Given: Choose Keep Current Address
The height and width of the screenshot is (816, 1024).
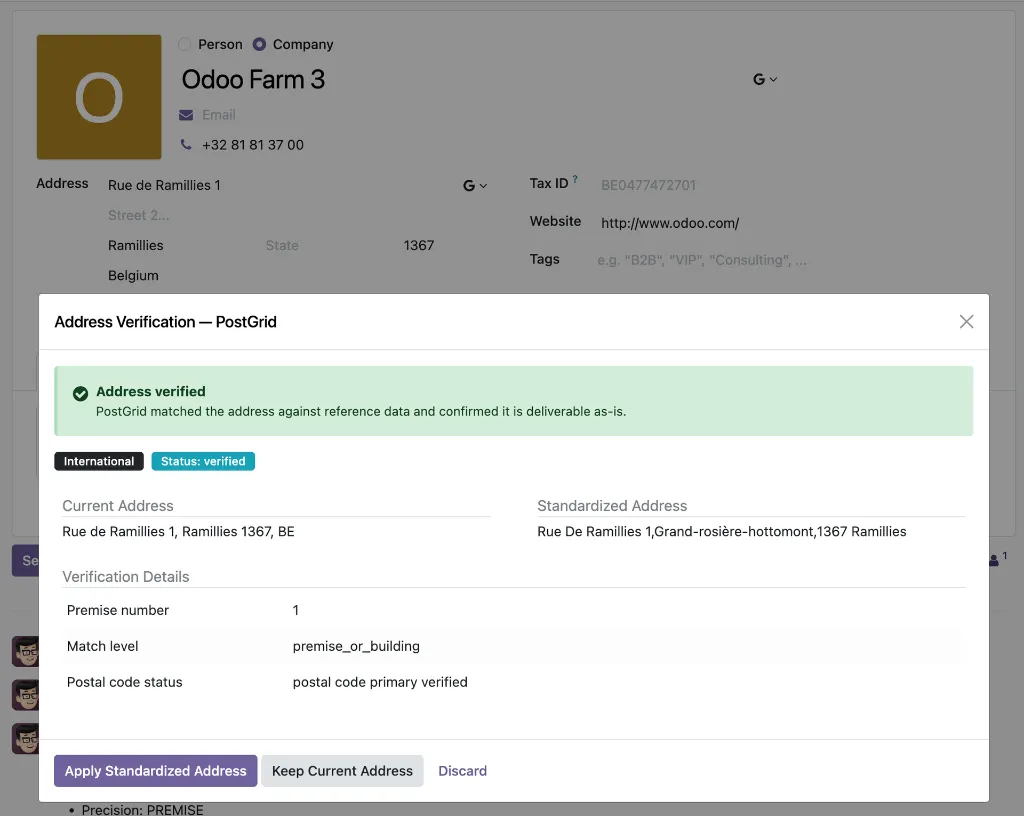Looking at the screenshot, I should [x=342, y=771].
